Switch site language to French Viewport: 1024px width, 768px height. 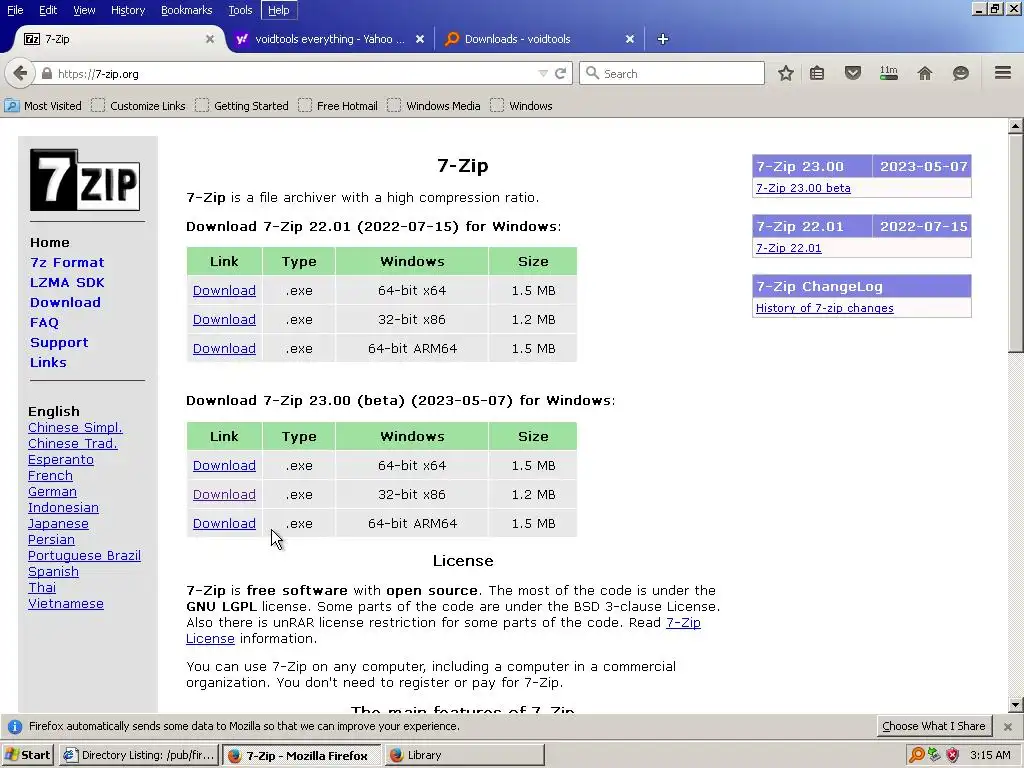[50, 475]
